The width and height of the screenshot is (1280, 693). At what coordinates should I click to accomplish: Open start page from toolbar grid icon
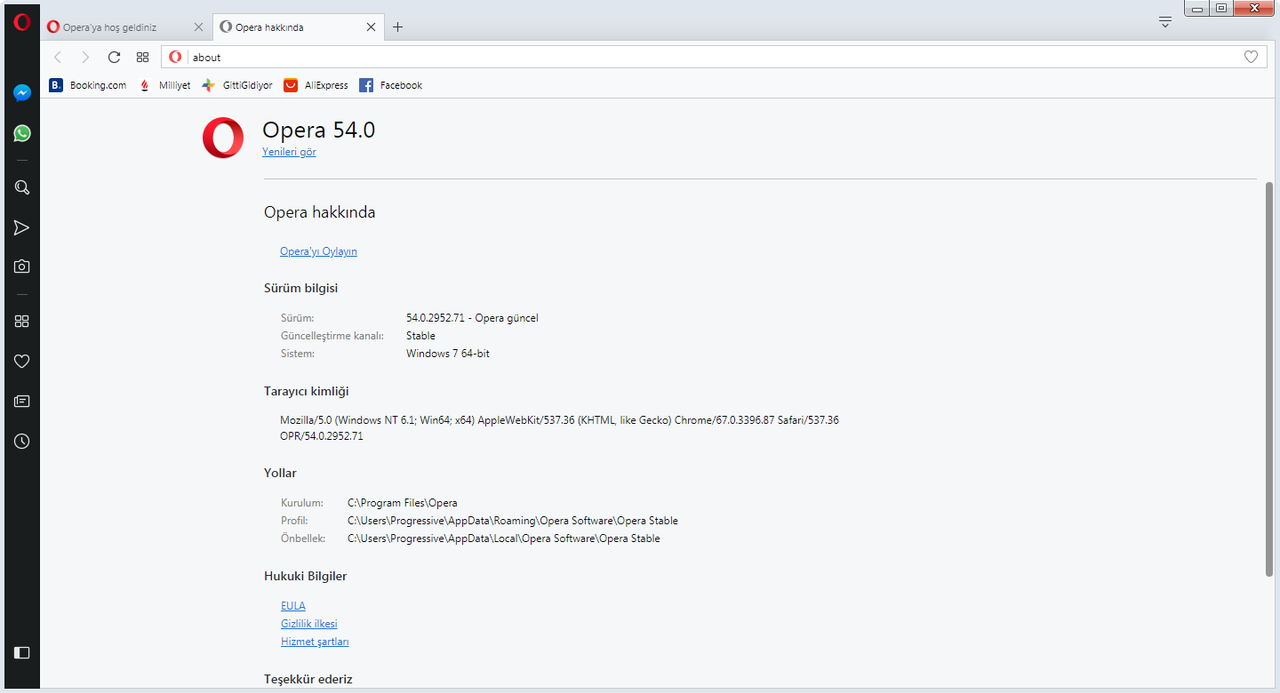tap(143, 57)
